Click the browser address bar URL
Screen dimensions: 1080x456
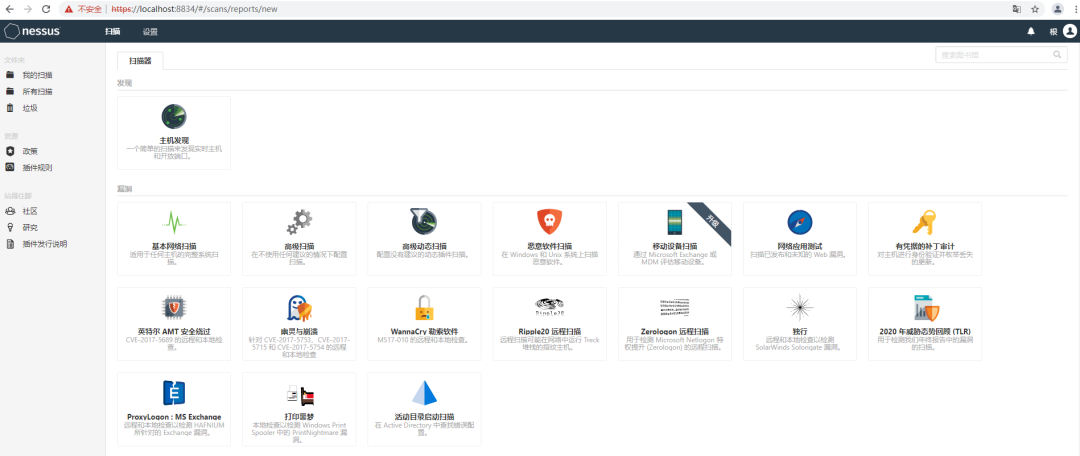click(x=194, y=9)
